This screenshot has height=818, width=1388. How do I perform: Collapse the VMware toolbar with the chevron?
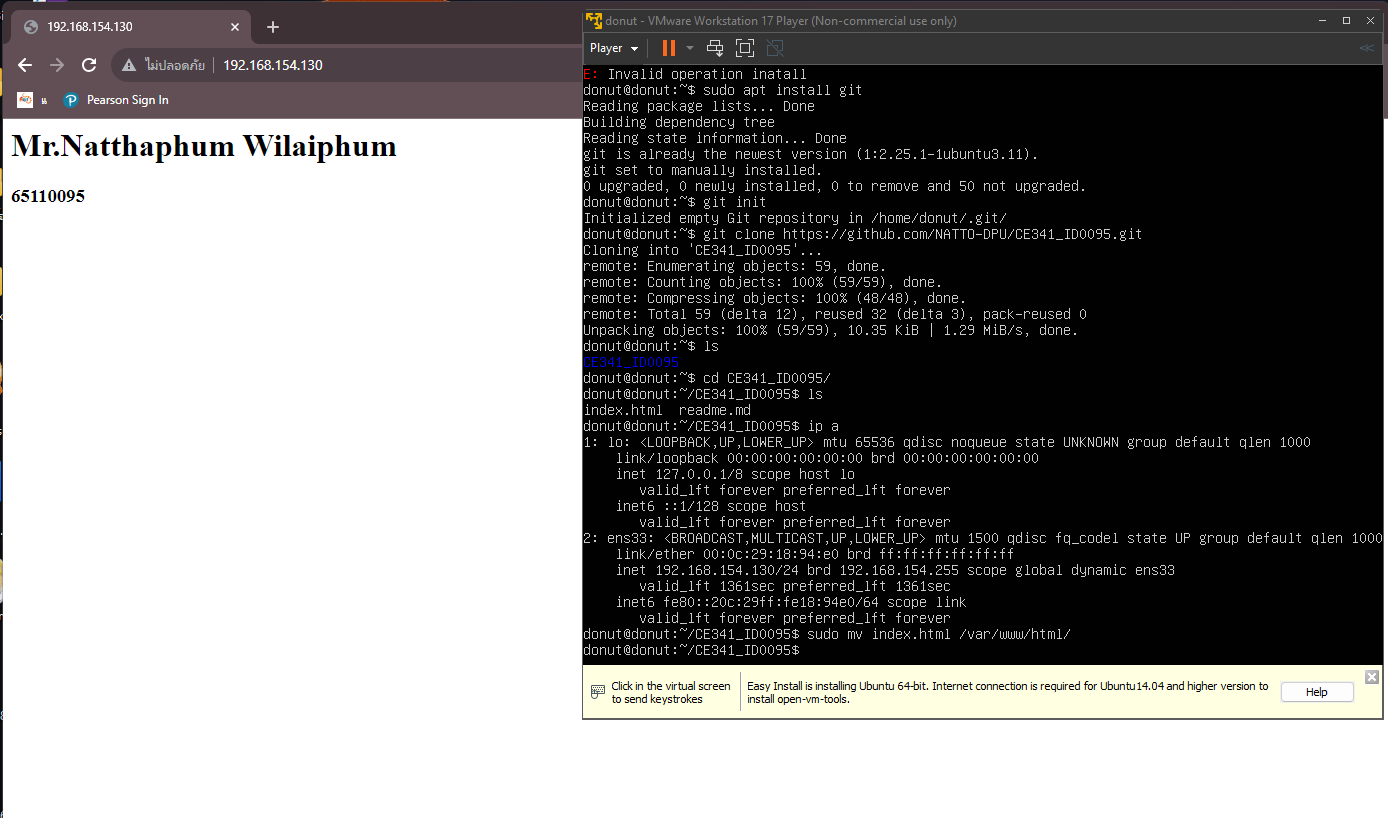tap(1367, 47)
